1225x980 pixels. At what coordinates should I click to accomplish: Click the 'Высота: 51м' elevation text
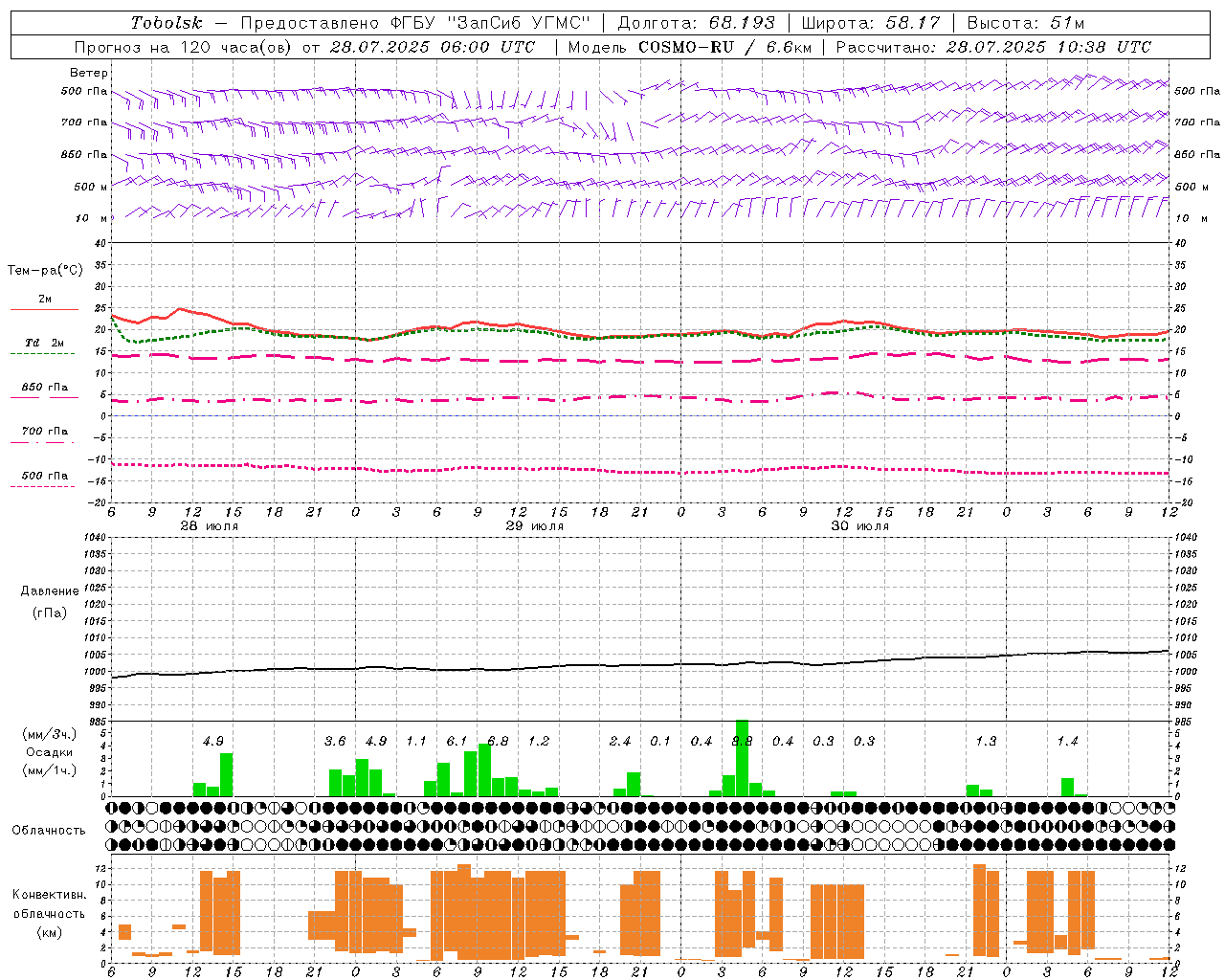[1025, 23]
